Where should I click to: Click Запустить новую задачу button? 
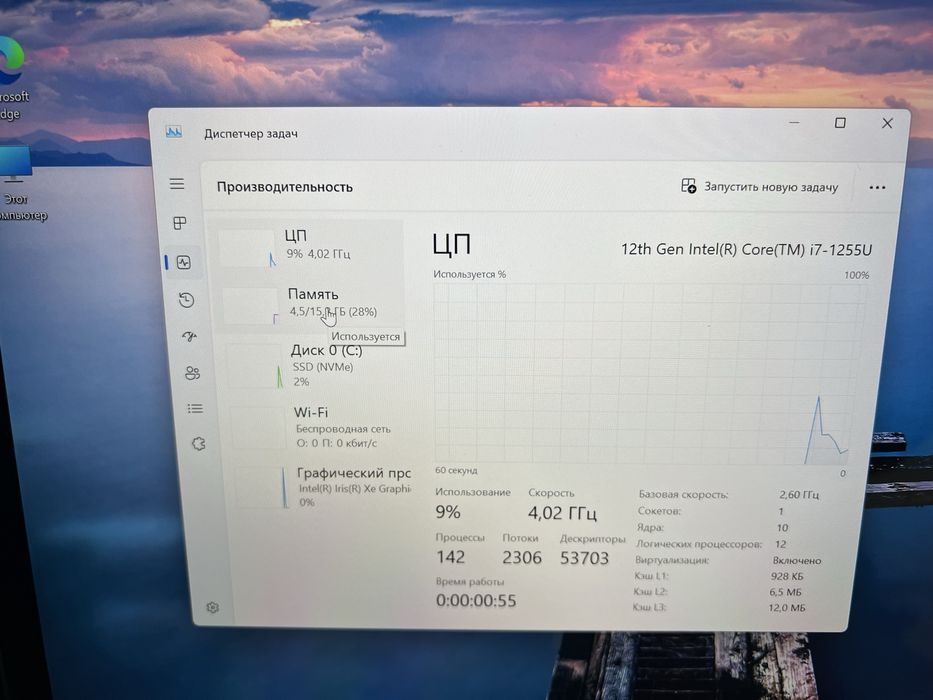click(x=760, y=186)
